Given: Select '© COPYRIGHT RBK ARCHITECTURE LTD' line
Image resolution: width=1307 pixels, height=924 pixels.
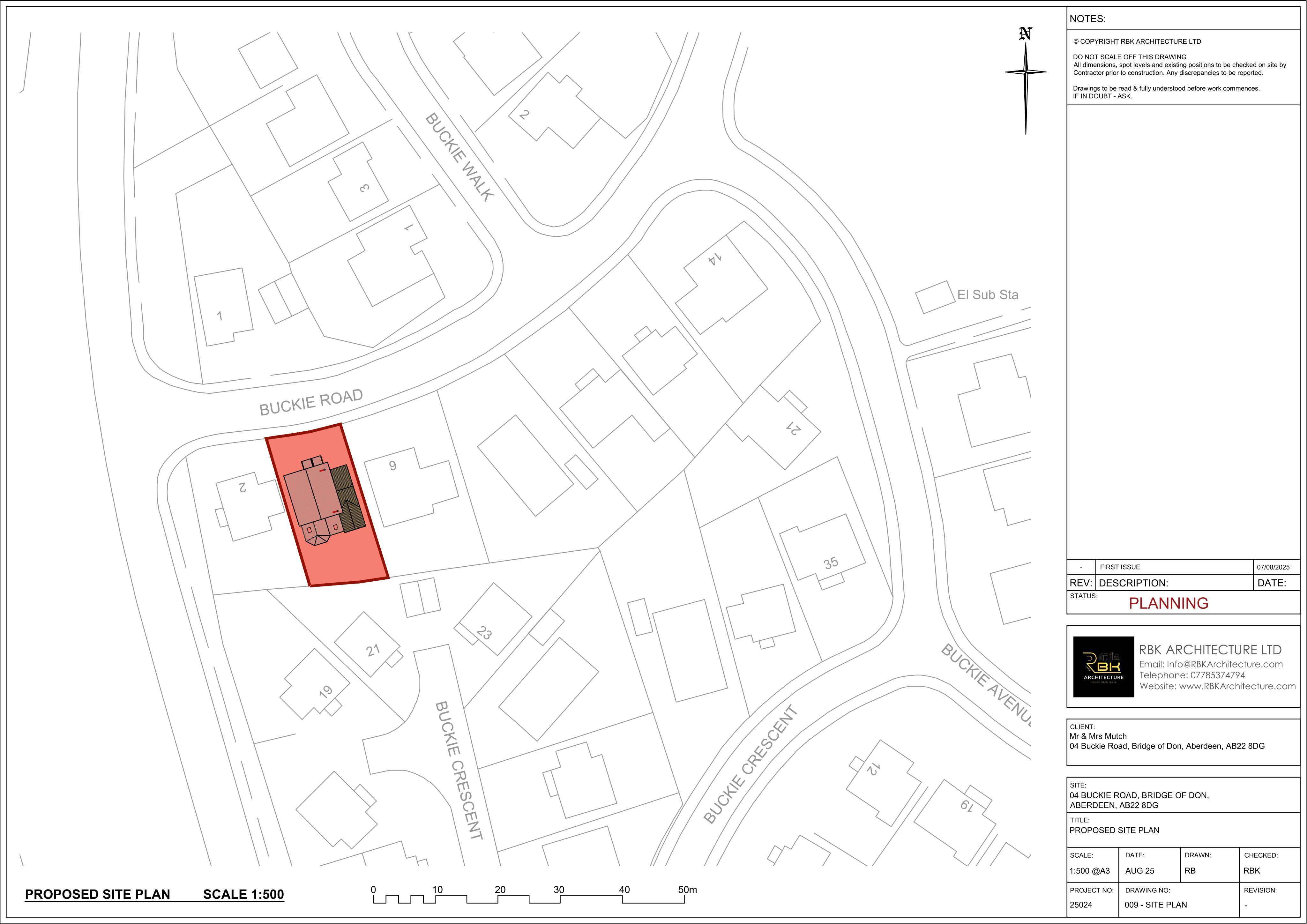Looking at the screenshot, I should pyautogui.click(x=1137, y=41).
